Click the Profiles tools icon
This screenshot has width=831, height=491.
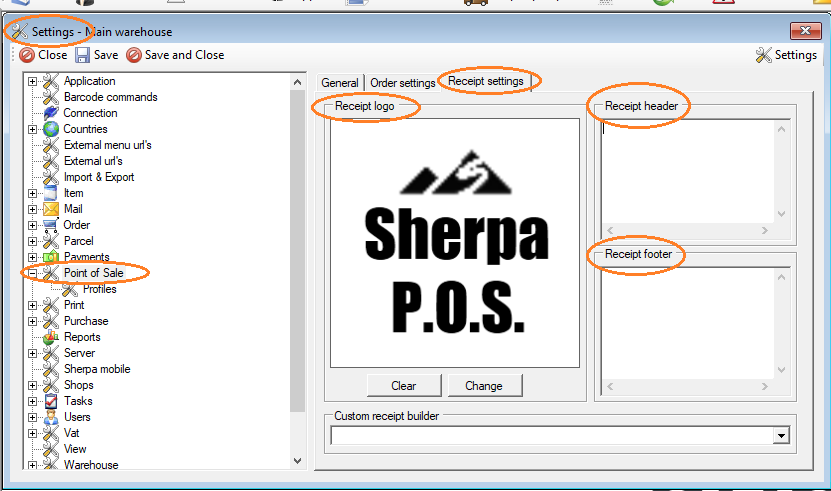[x=69, y=290]
